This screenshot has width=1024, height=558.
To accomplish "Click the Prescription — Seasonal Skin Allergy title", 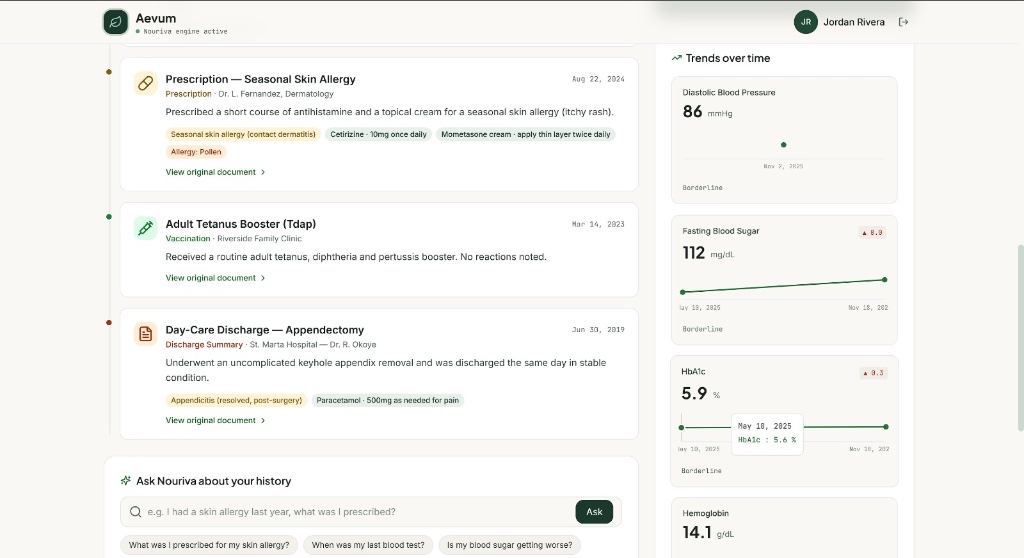I will (x=261, y=79).
